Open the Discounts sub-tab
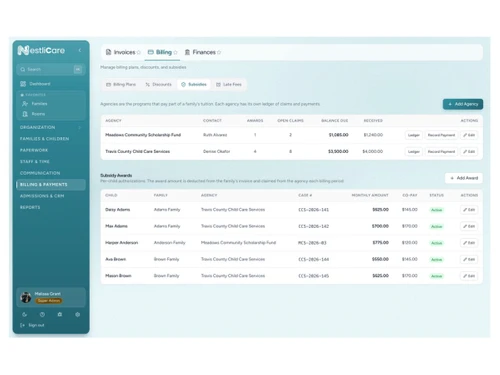This screenshot has height=375, width=500. pyautogui.click(x=158, y=85)
